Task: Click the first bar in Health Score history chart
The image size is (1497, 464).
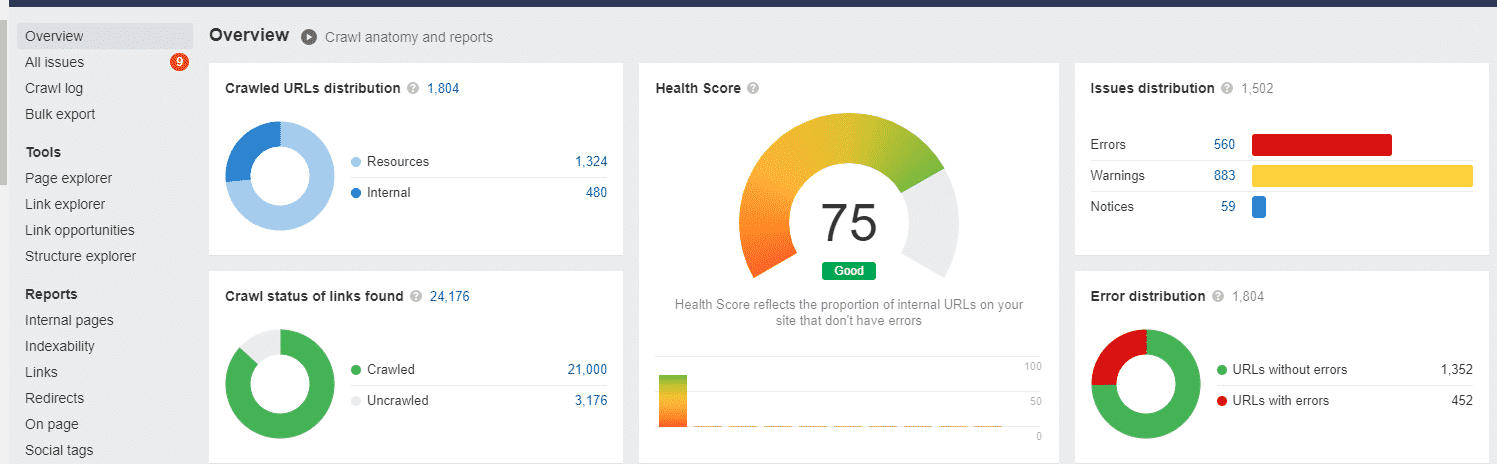Action: tap(673, 400)
